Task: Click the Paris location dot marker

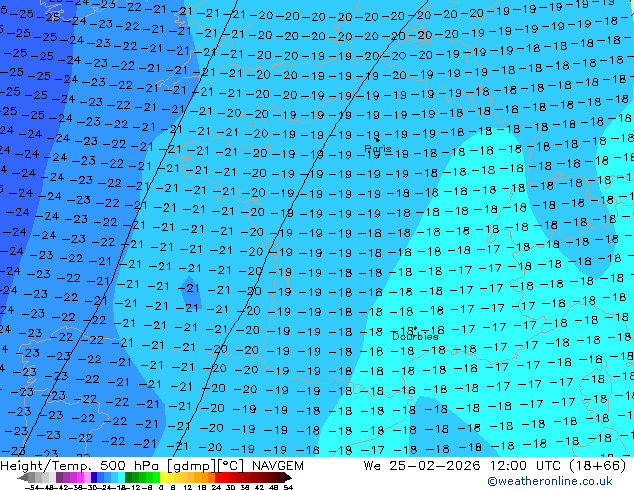Action: tap(378, 140)
